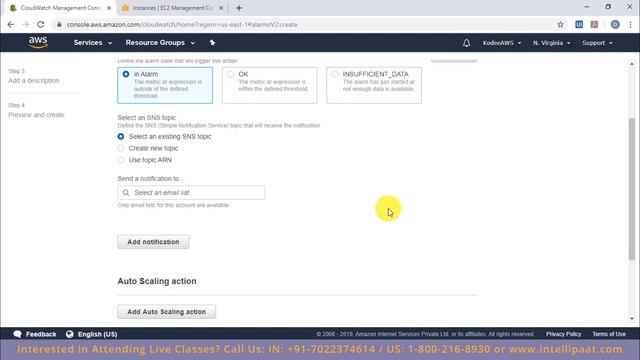
Task: Open the Terms of Use link
Action: coord(609,334)
